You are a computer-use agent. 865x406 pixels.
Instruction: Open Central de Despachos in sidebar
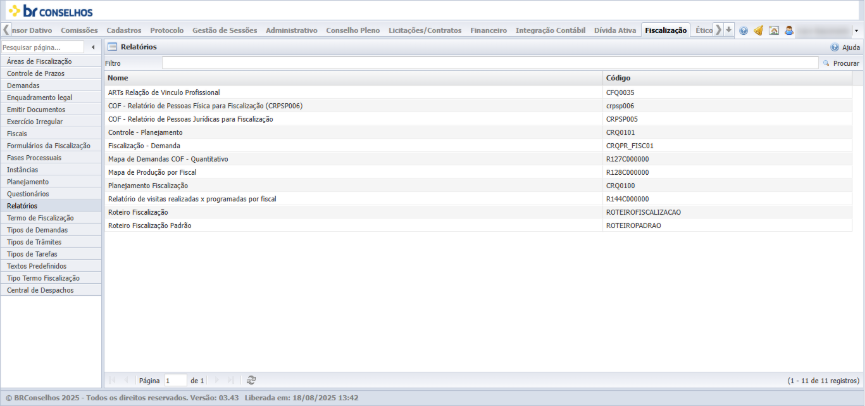[51, 290]
